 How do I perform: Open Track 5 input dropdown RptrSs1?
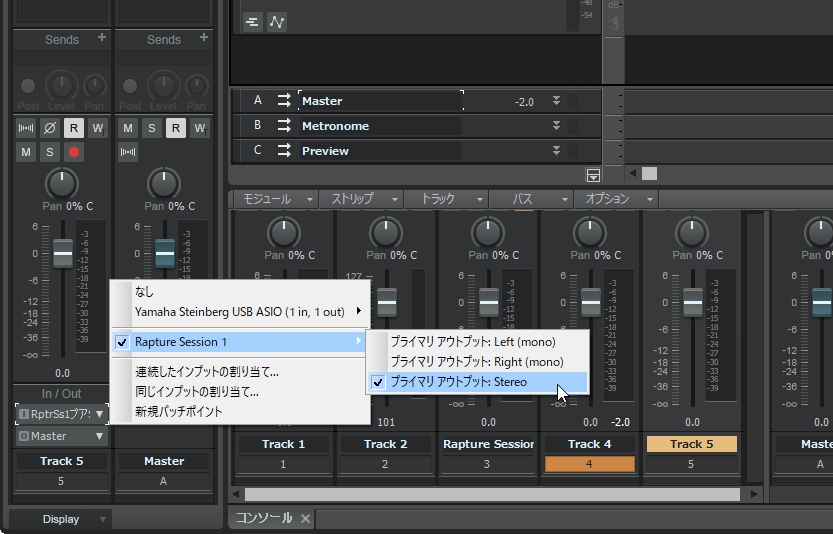[x=62, y=414]
